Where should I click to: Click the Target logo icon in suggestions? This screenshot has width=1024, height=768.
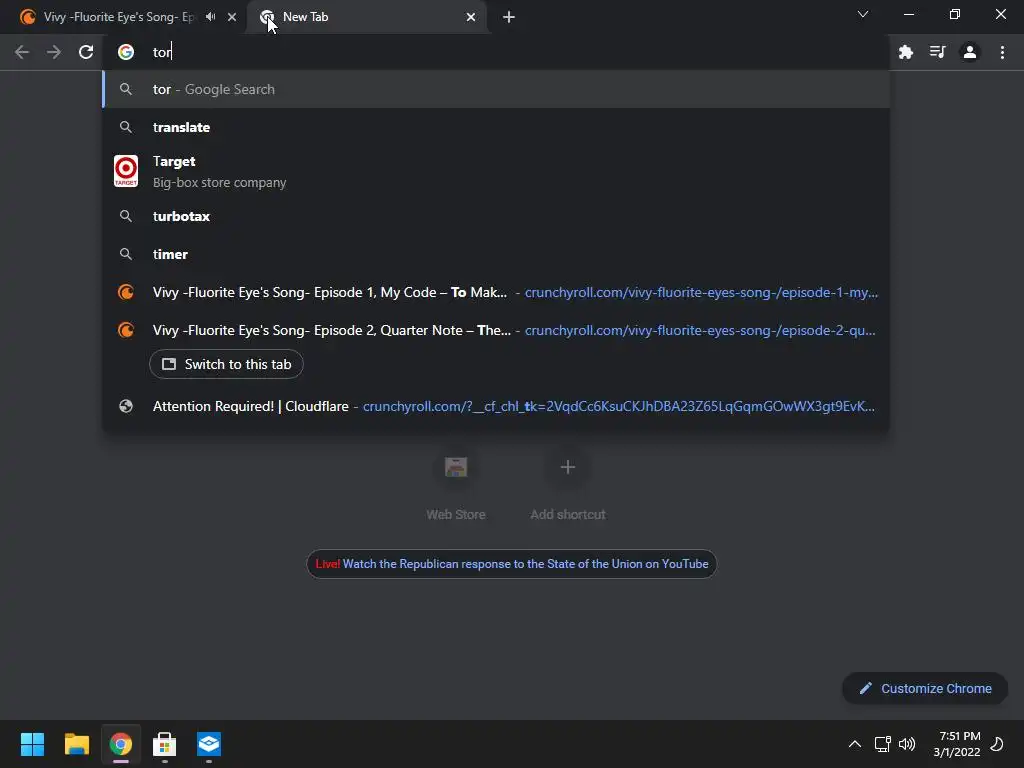pyautogui.click(x=126, y=171)
